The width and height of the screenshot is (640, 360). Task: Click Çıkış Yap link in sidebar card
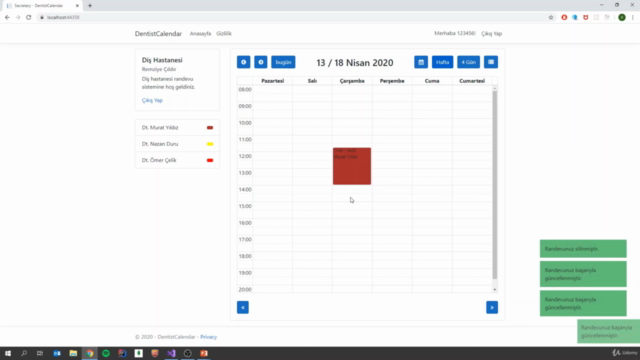pyautogui.click(x=152, y=100)
